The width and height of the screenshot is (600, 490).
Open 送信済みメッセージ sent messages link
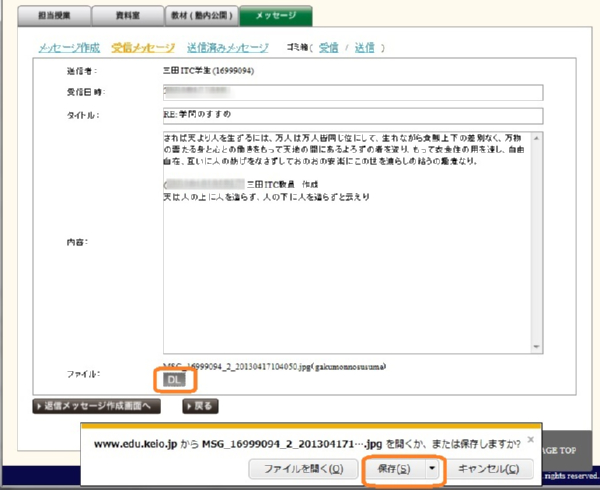[227, 48]
